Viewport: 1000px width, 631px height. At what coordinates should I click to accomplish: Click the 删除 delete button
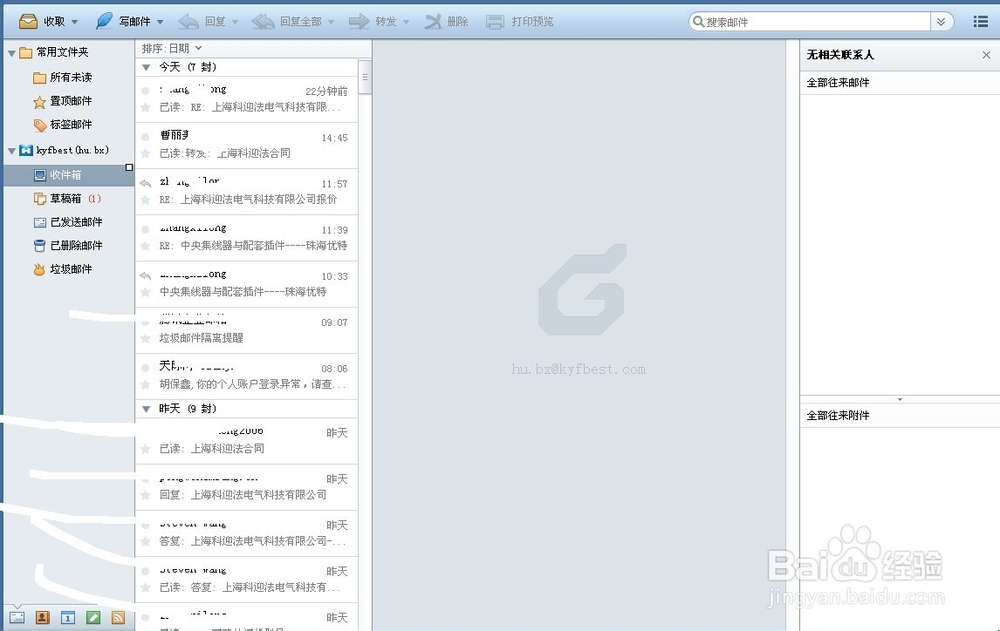(x=446, y=21)
